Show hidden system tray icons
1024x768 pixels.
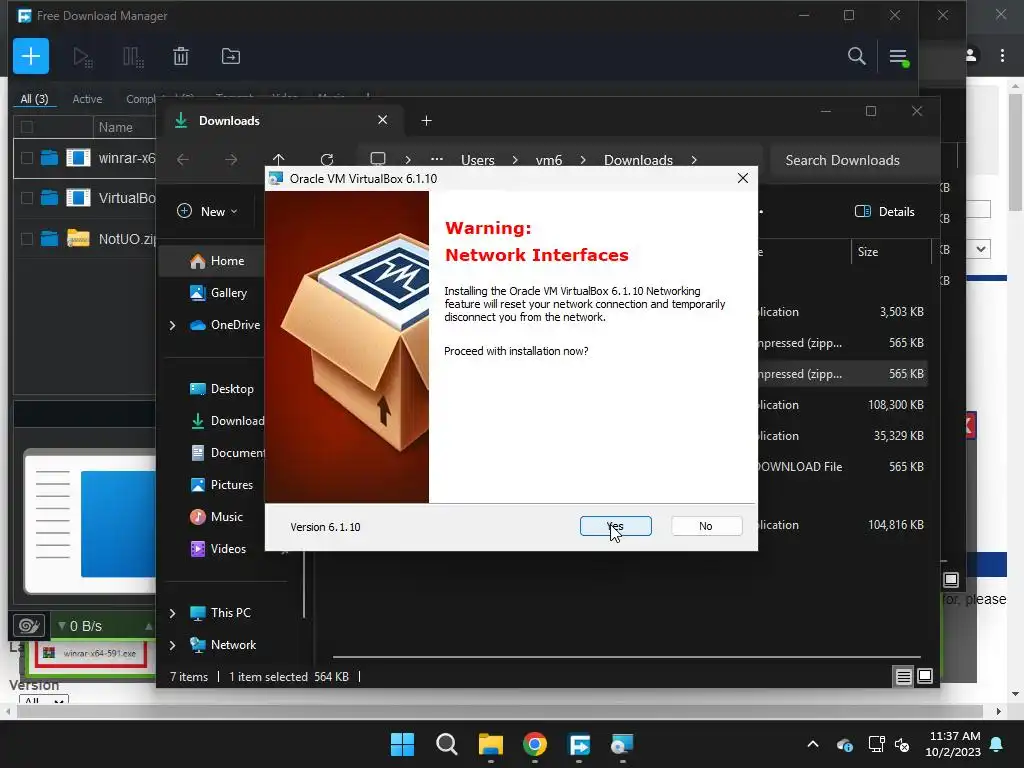813,744
